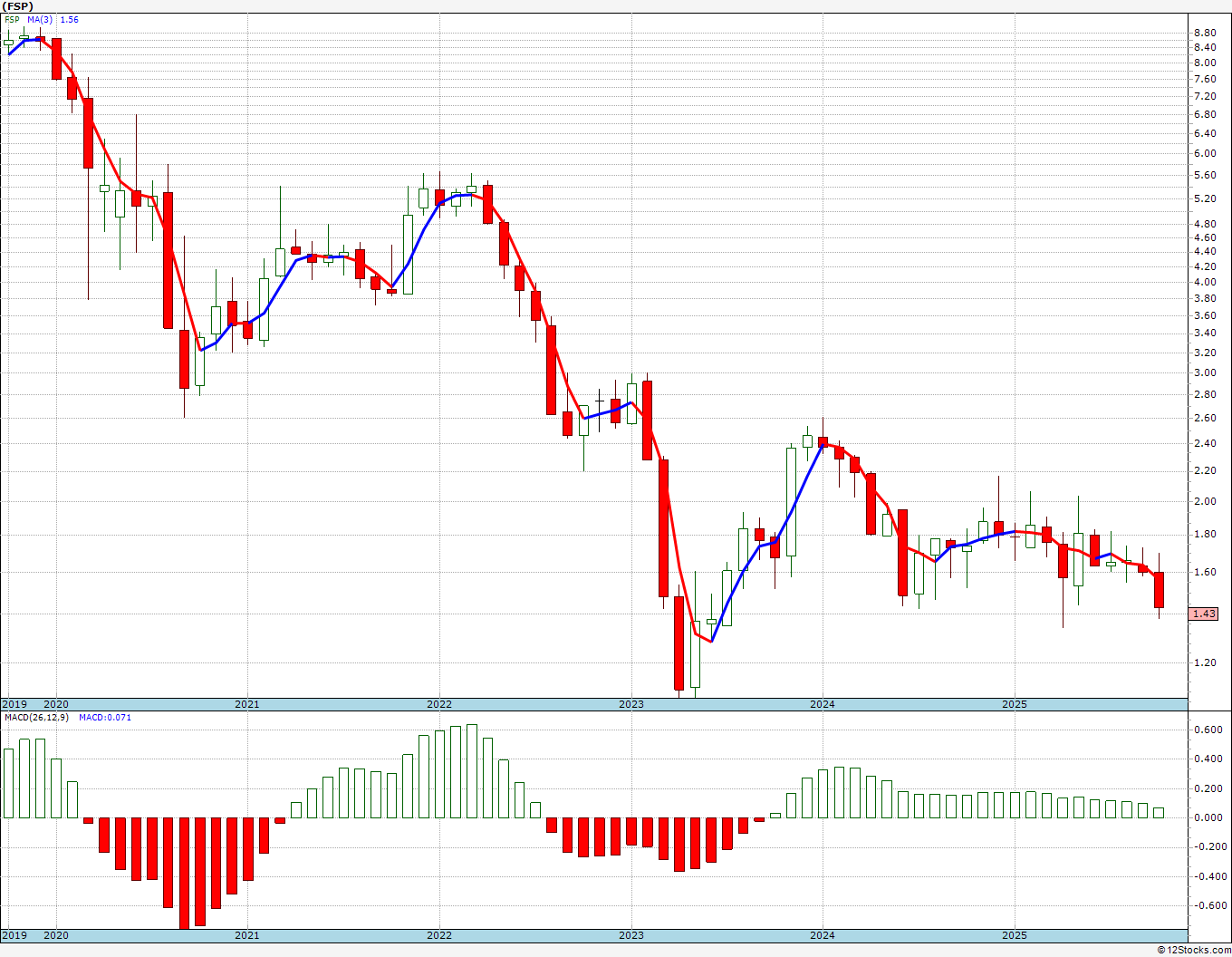Click the 1.20 price axis label
Screen dimensions: 1232x957
click(x=1205, y=662)
